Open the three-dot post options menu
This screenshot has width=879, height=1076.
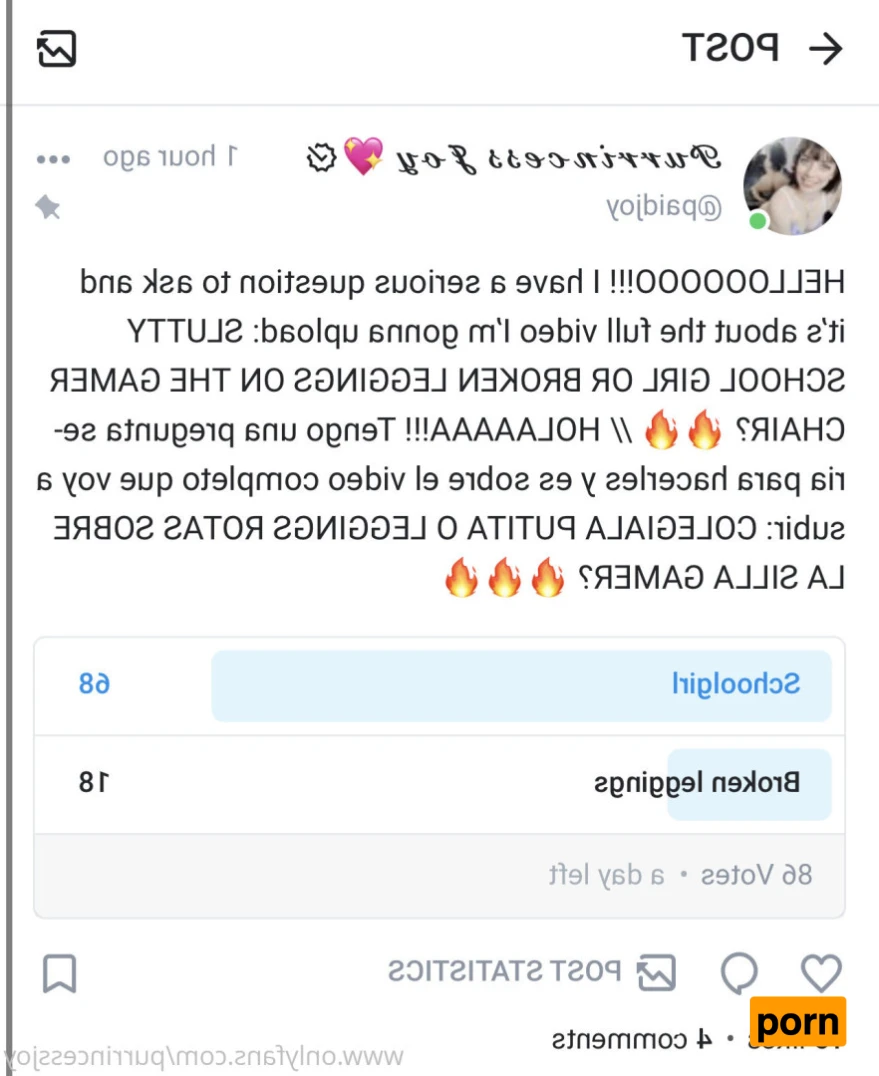(x=54, y=159)
